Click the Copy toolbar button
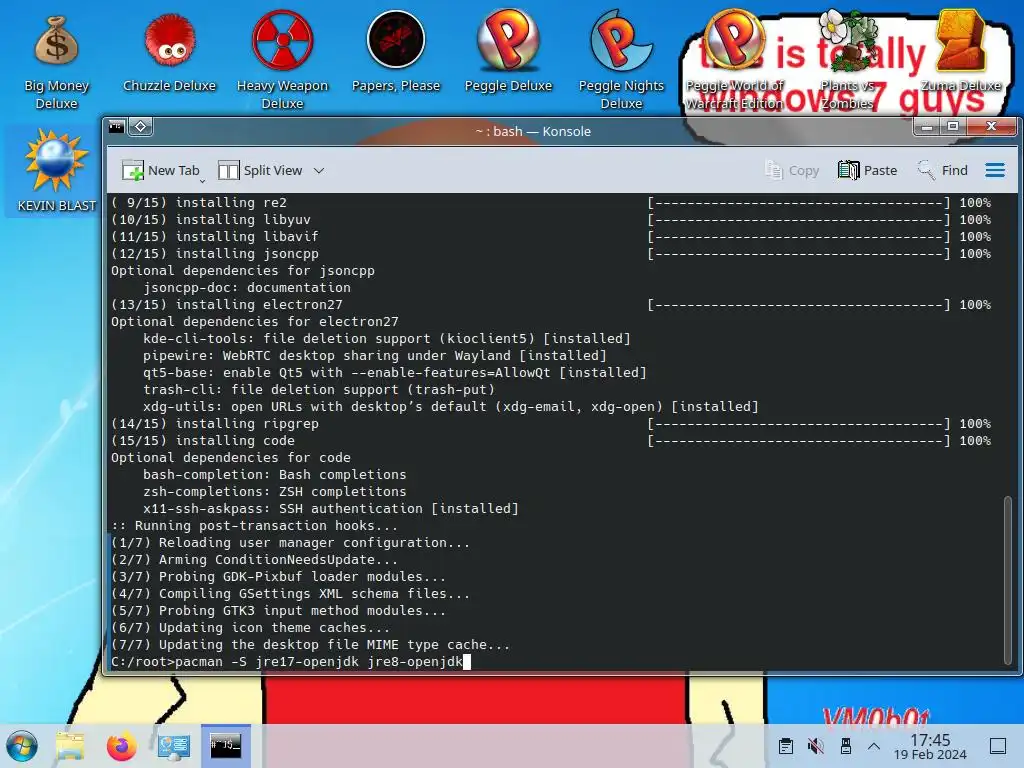The image size is (1024, 768). (x=792, y=170)
